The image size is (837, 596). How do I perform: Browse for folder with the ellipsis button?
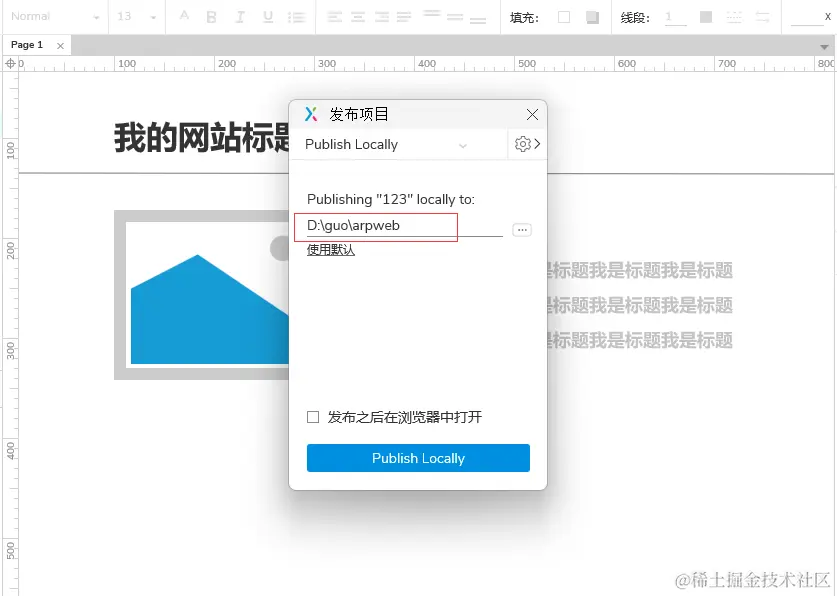point(522,230)
